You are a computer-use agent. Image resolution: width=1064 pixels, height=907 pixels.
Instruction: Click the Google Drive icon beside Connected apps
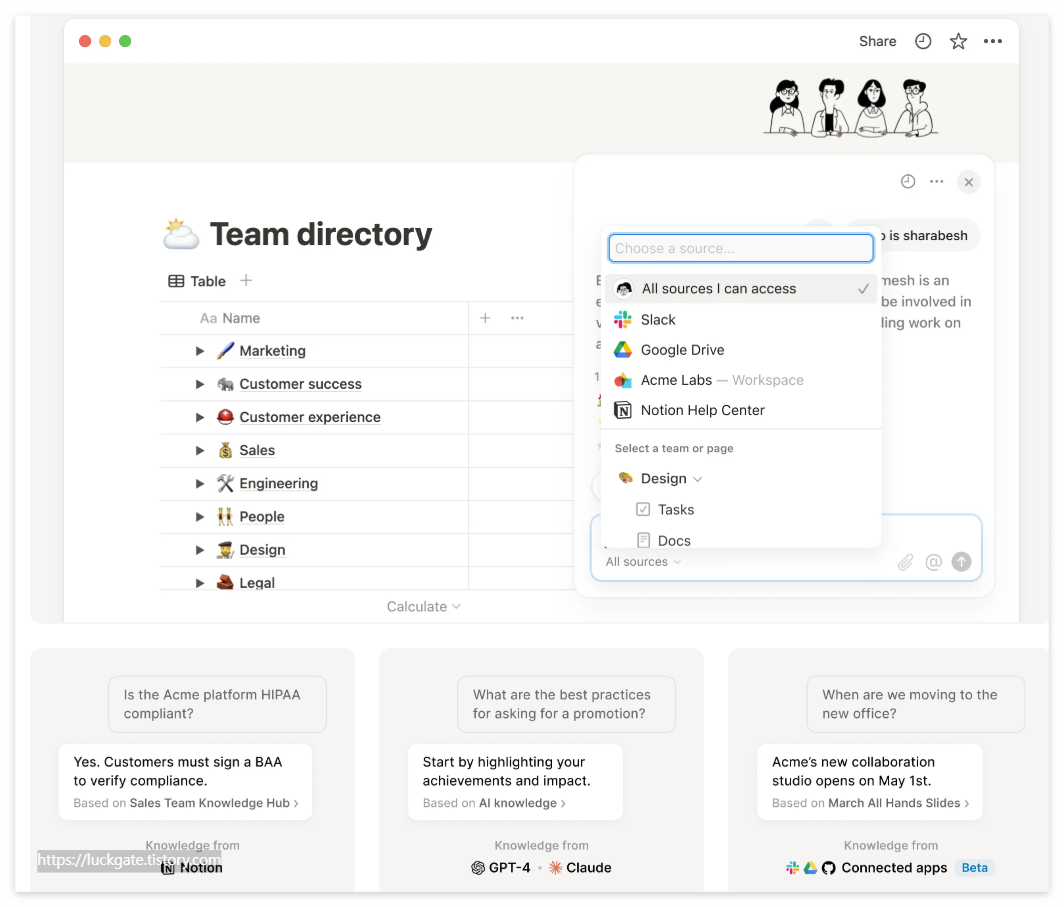coord(810,868)
